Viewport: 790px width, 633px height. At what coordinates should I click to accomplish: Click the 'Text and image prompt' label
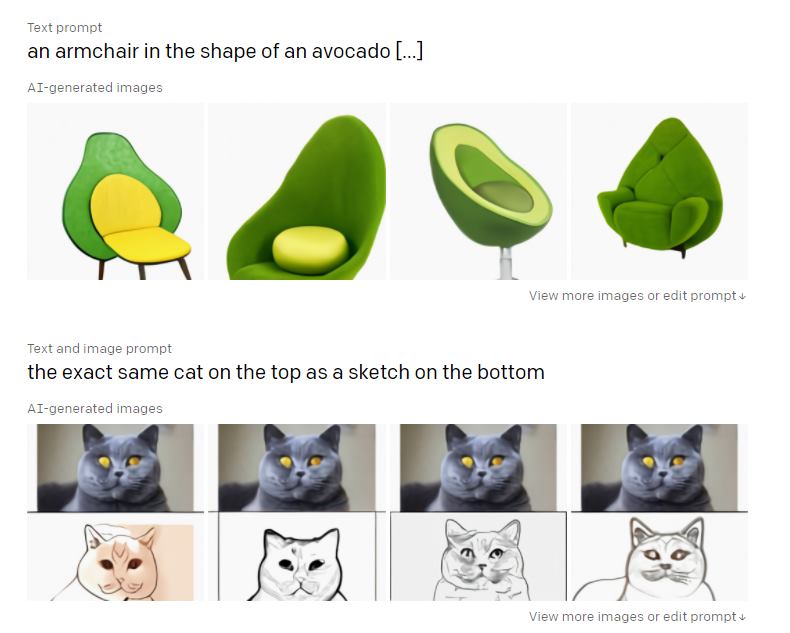(99, 349)
